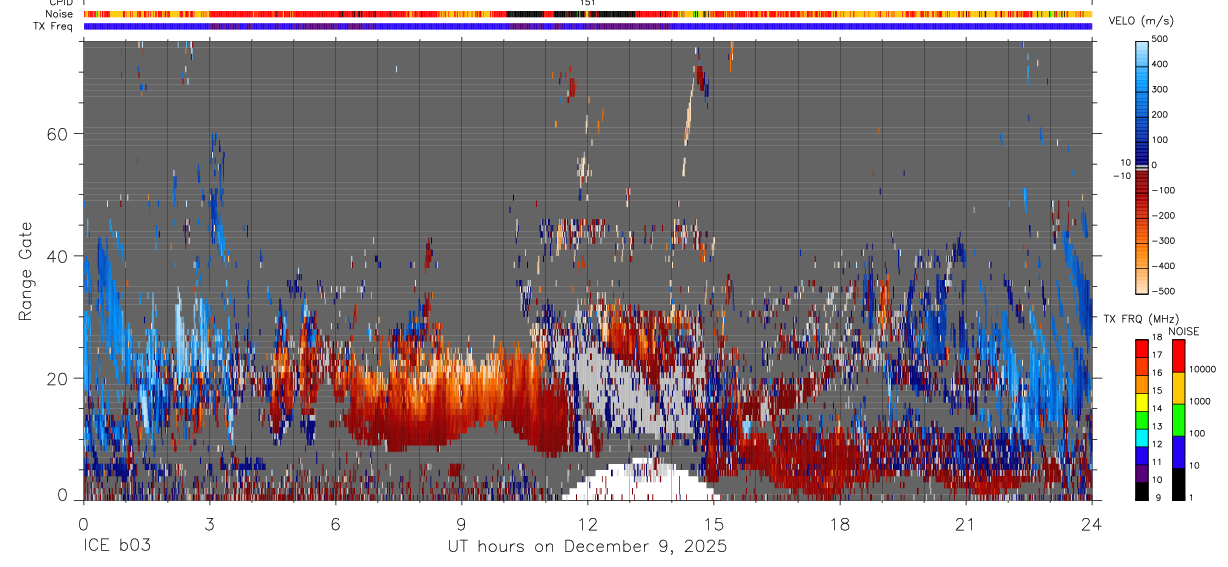Image resolution: width=1228 pixels, height=567 pixels.
Task: Click the UT hour axis tick label '9'
Action: [461, 524]
